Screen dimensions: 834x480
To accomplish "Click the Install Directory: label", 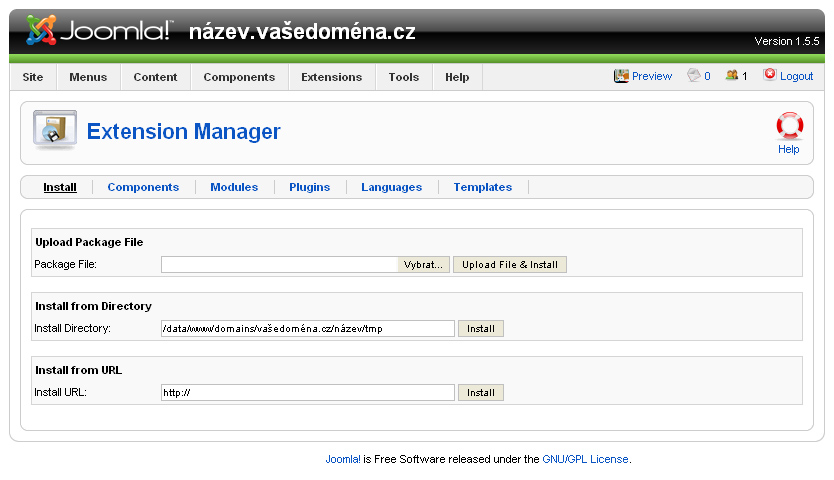I will point(72,328).
